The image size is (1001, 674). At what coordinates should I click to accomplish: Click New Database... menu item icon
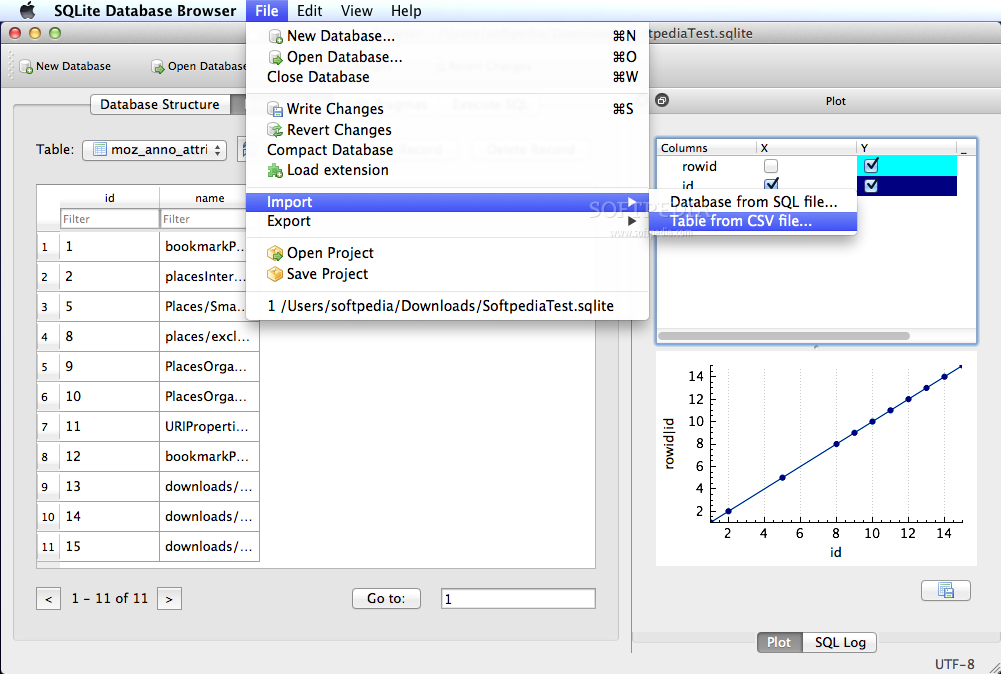coord(275,36)
